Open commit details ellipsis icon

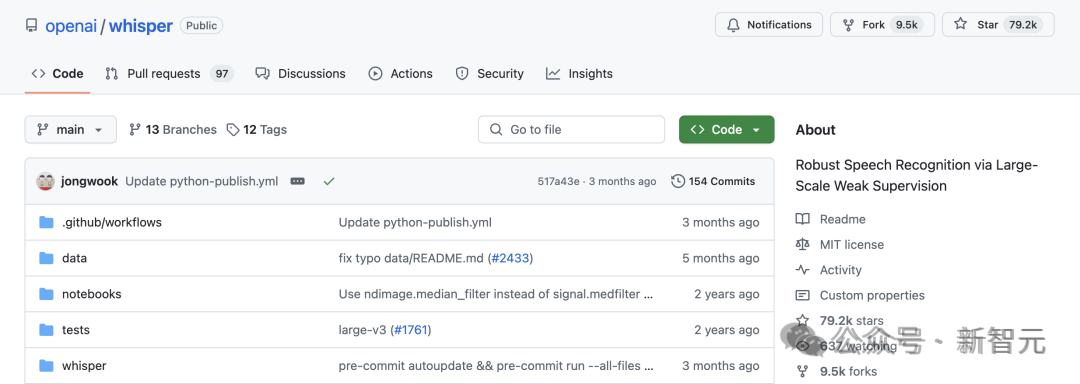coord(298,182)
